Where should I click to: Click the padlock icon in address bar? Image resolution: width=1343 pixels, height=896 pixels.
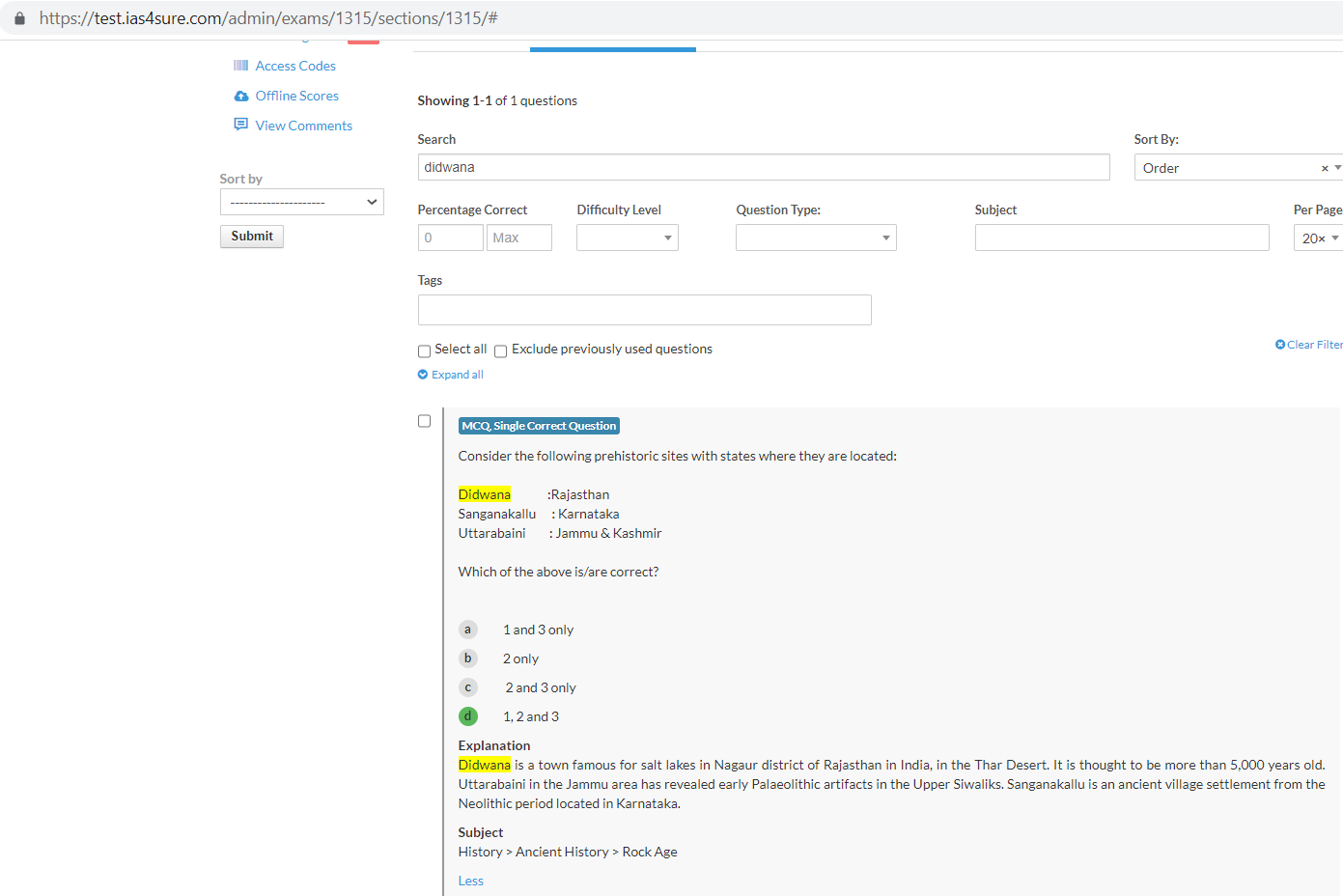pos(19,18)
